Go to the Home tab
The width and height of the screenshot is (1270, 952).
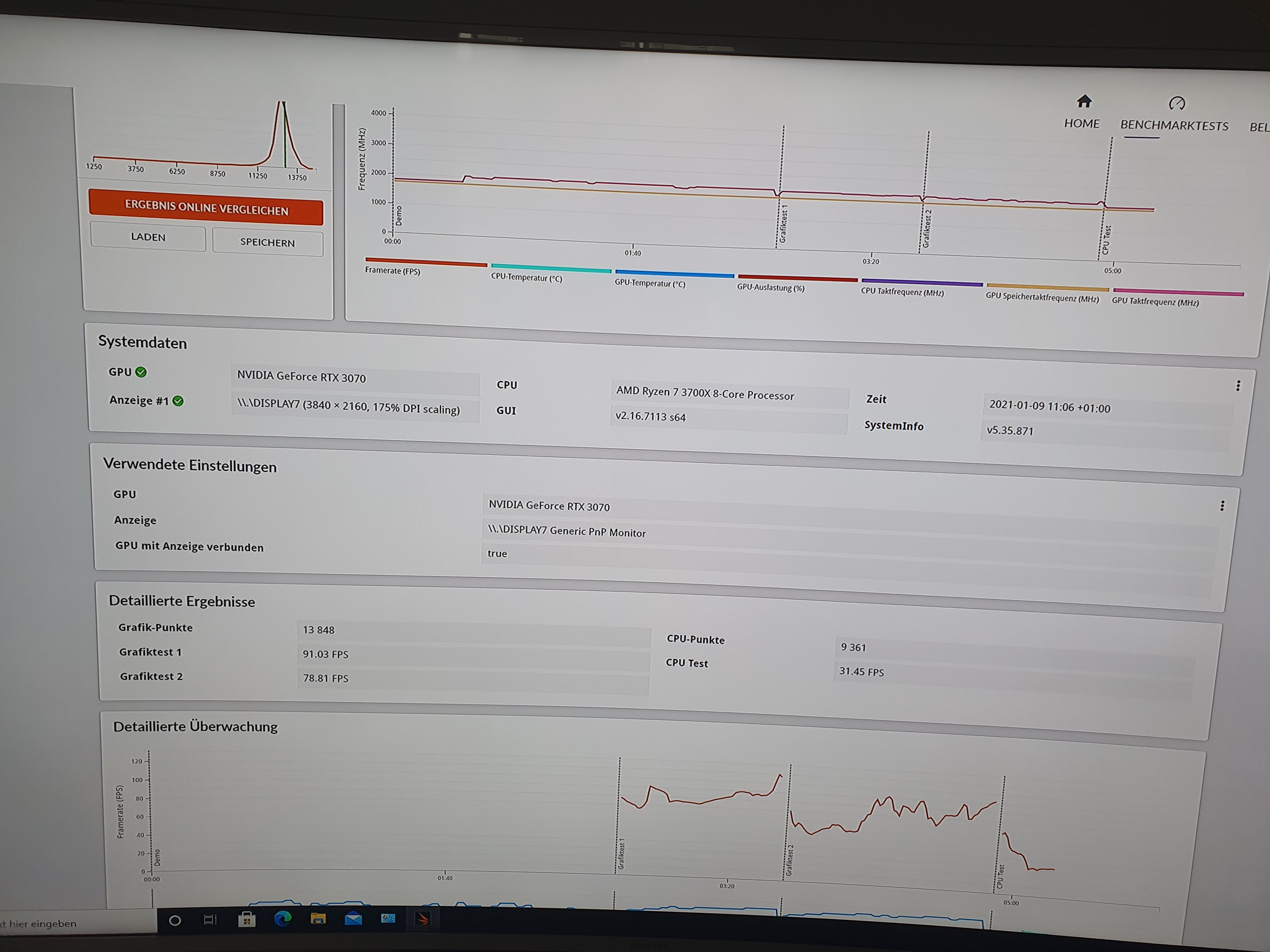point(1082,123)
